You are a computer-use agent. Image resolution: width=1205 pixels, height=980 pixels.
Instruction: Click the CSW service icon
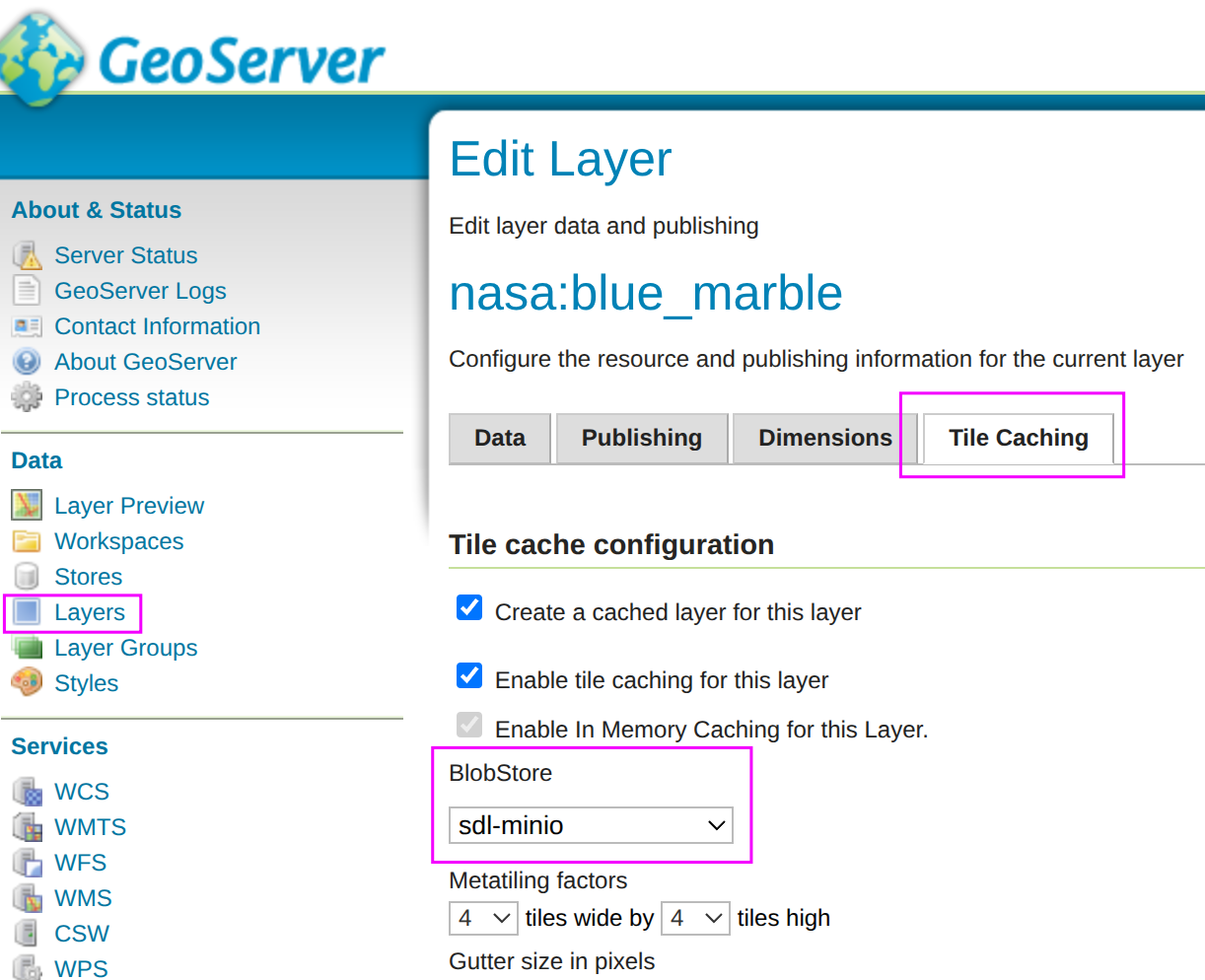[x=27, y=934]
